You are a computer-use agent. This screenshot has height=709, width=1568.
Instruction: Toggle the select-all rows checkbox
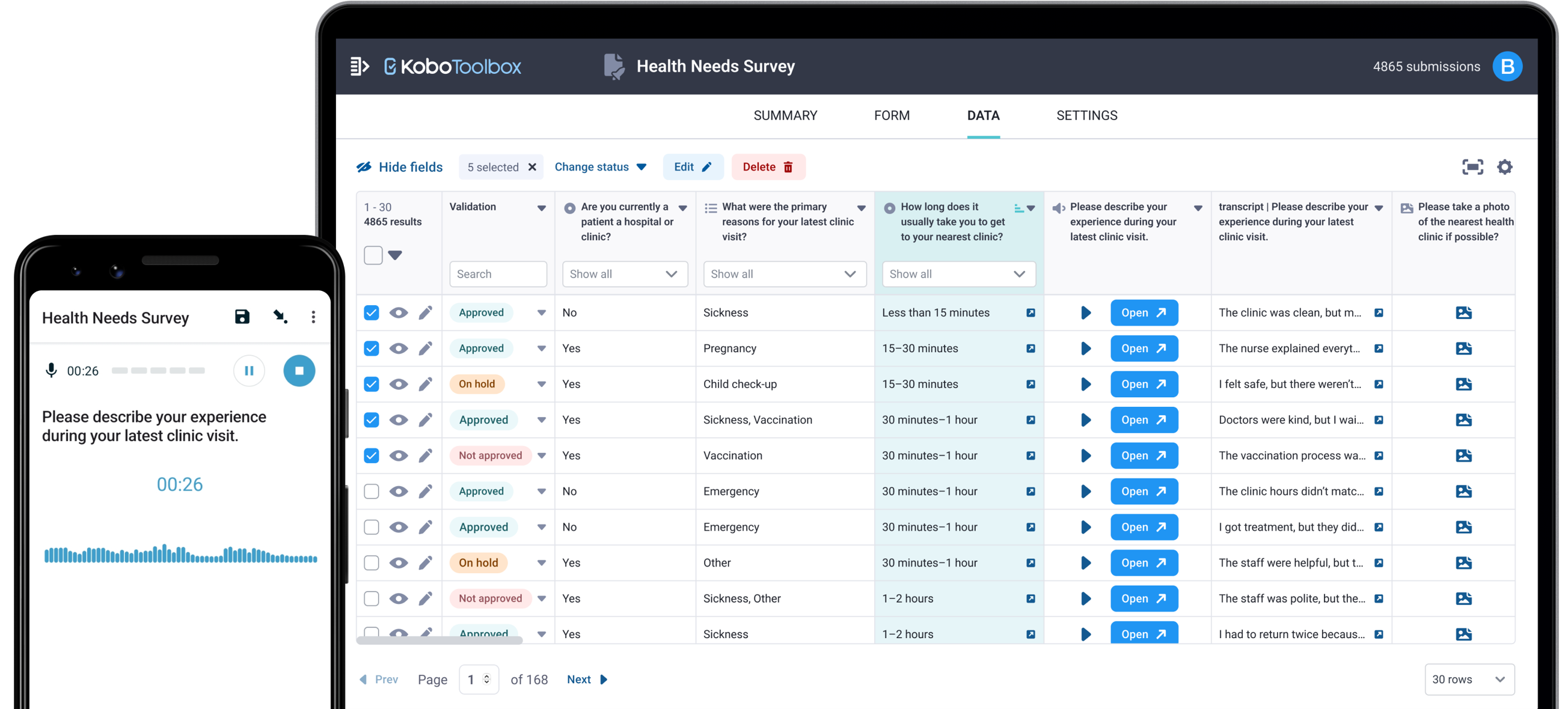pos(373,255)
